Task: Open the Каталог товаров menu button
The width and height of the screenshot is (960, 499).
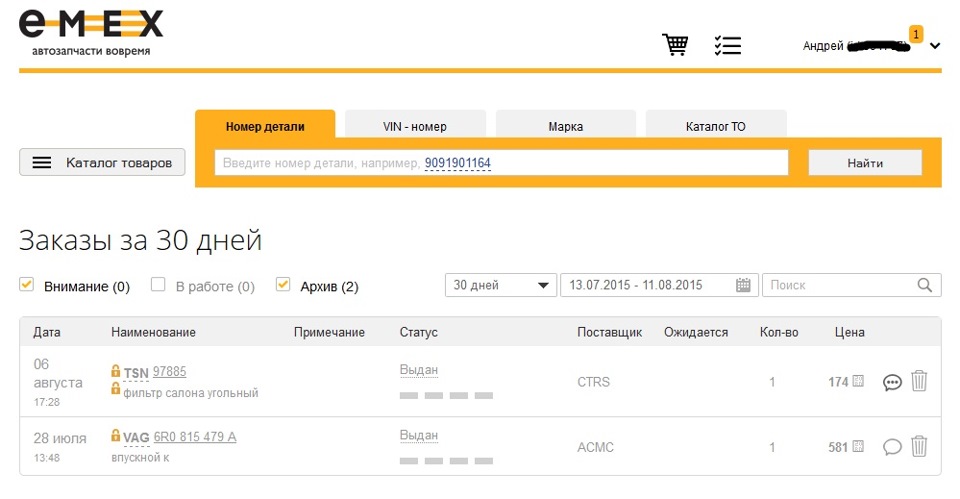Action: (x=102, y=162)
